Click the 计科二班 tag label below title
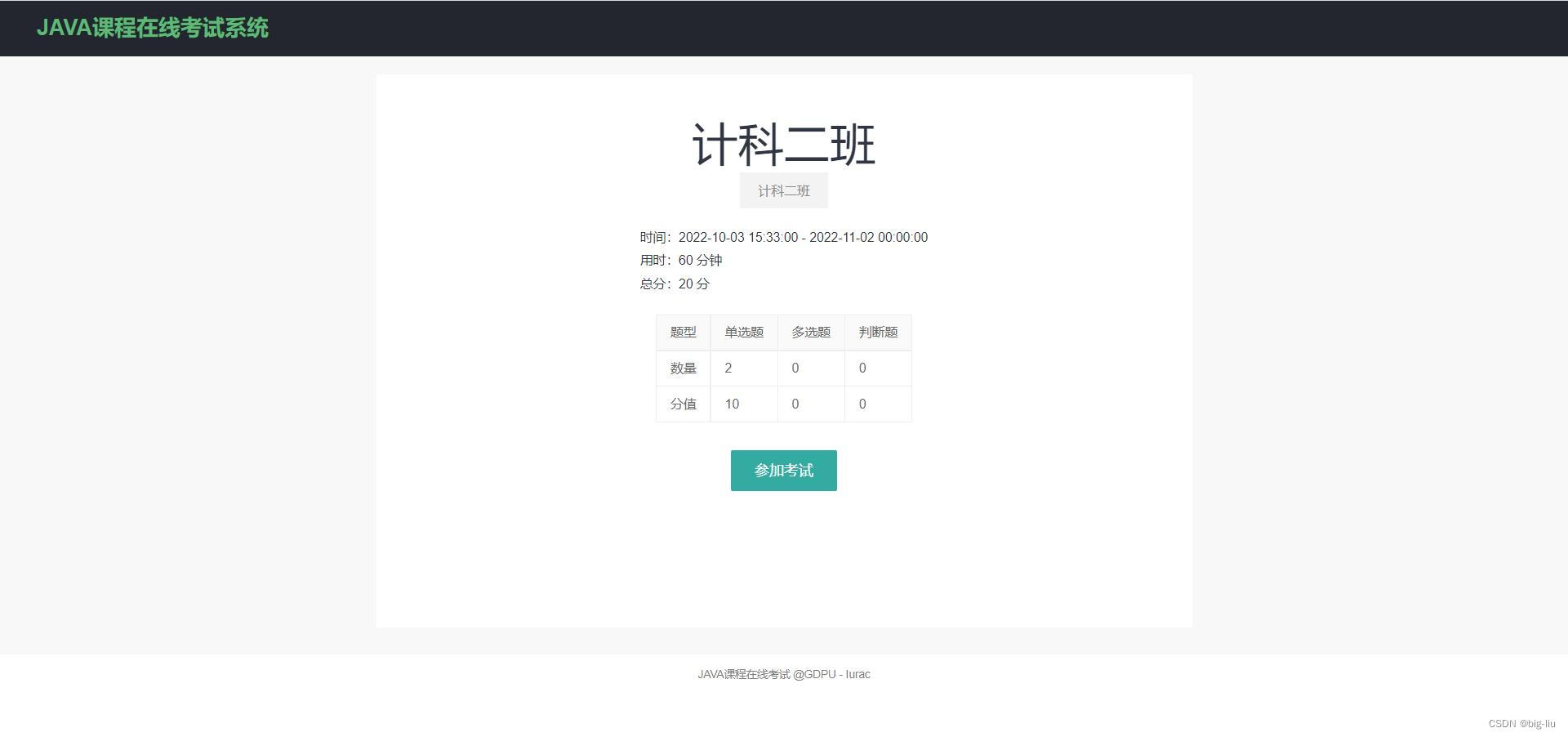Screen dimensions: 1568x737 point(783,190)
